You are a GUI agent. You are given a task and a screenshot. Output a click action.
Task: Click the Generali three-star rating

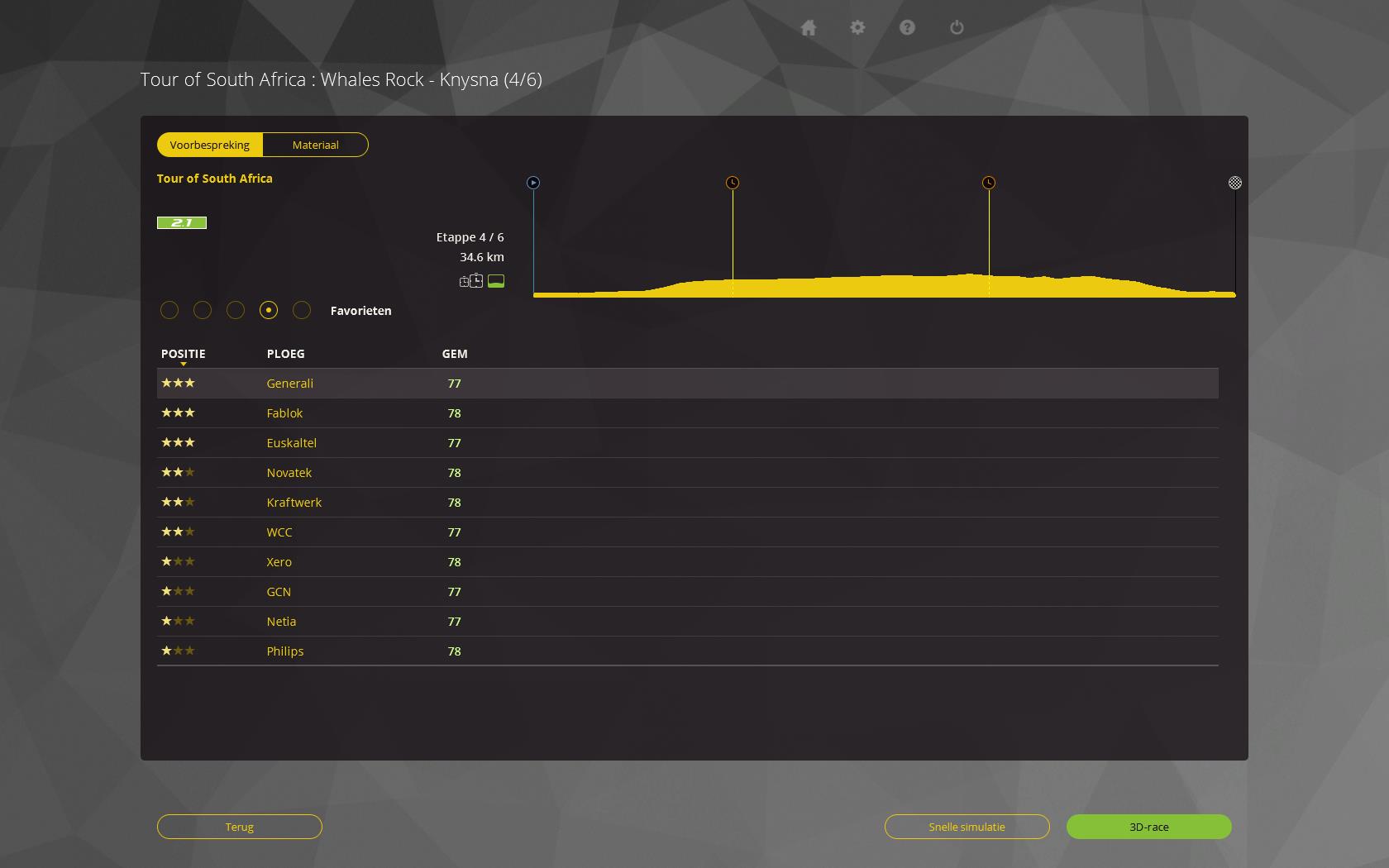pyautogui.click(x=178, y=383)
